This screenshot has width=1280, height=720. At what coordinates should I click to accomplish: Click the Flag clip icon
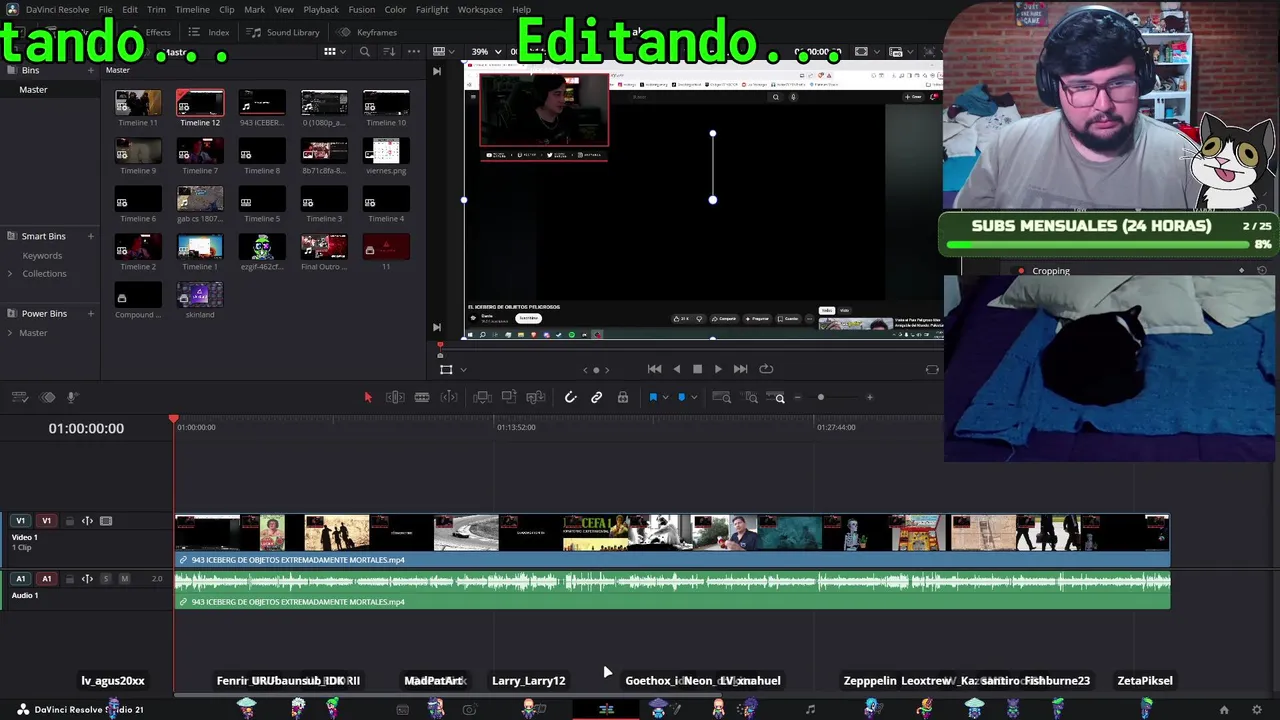653,397
